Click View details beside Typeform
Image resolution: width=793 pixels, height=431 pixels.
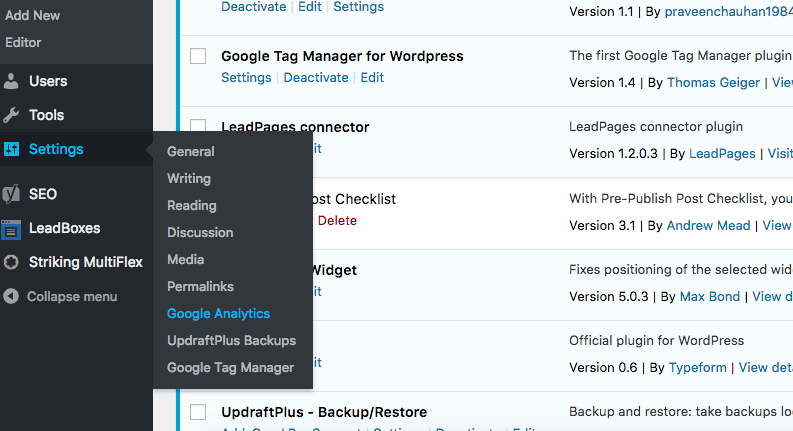(x=766, y=368)
